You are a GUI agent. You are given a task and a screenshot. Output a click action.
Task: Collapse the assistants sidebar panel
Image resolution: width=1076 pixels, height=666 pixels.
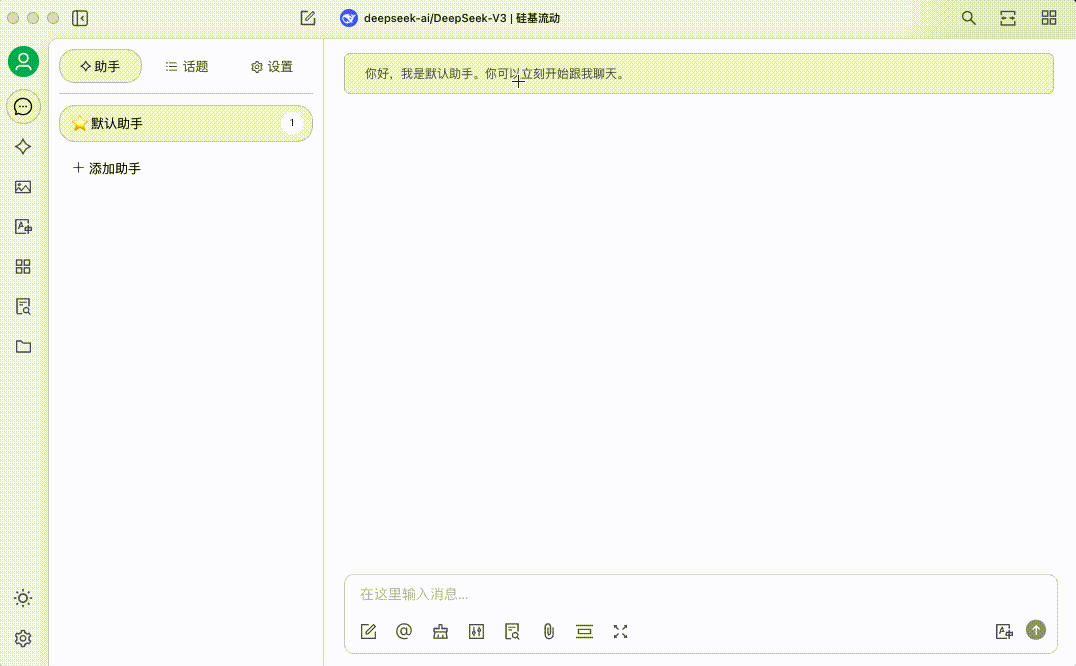point(80,18)
